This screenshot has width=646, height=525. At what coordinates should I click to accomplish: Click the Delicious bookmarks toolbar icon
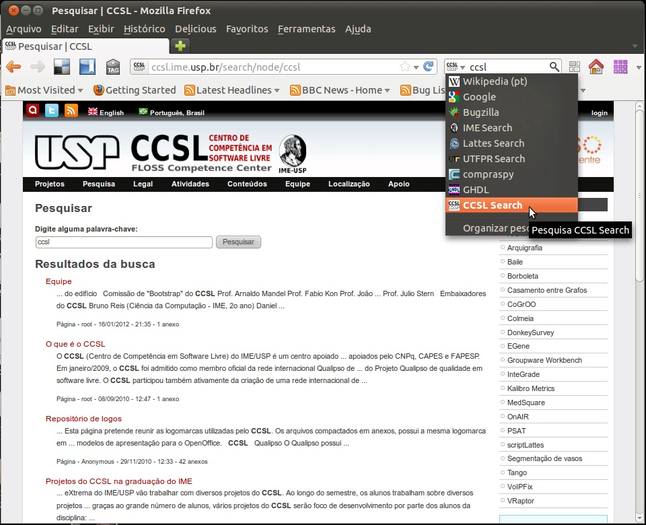tap(62, 66)
